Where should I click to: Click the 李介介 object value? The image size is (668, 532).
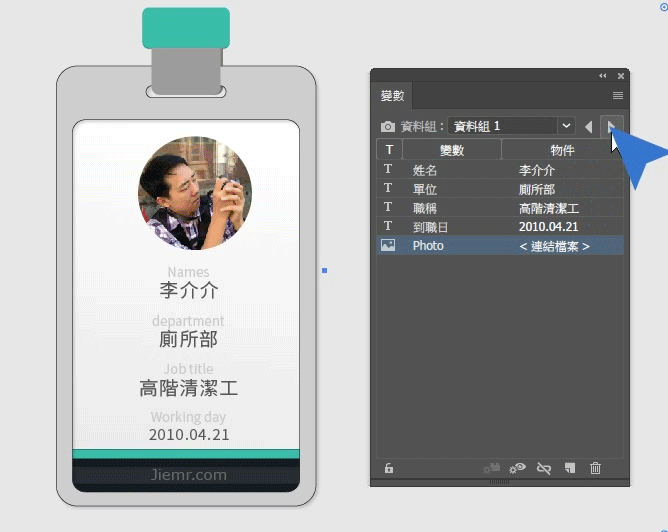point(537,170)
